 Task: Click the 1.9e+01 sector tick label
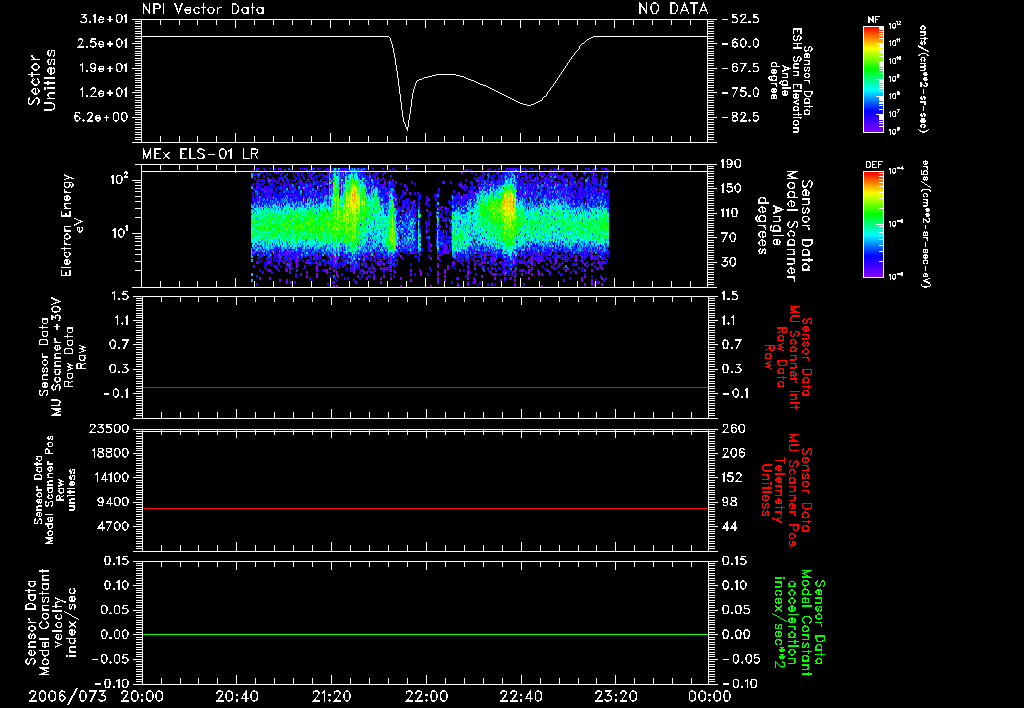click(104, 68)
